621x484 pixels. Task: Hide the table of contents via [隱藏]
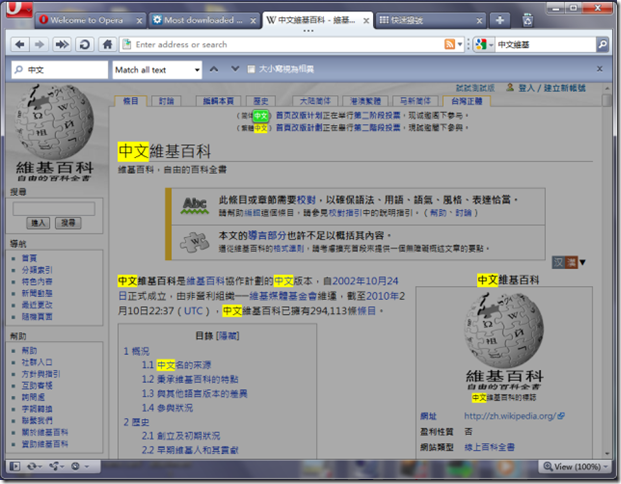[x=227, y=336]
